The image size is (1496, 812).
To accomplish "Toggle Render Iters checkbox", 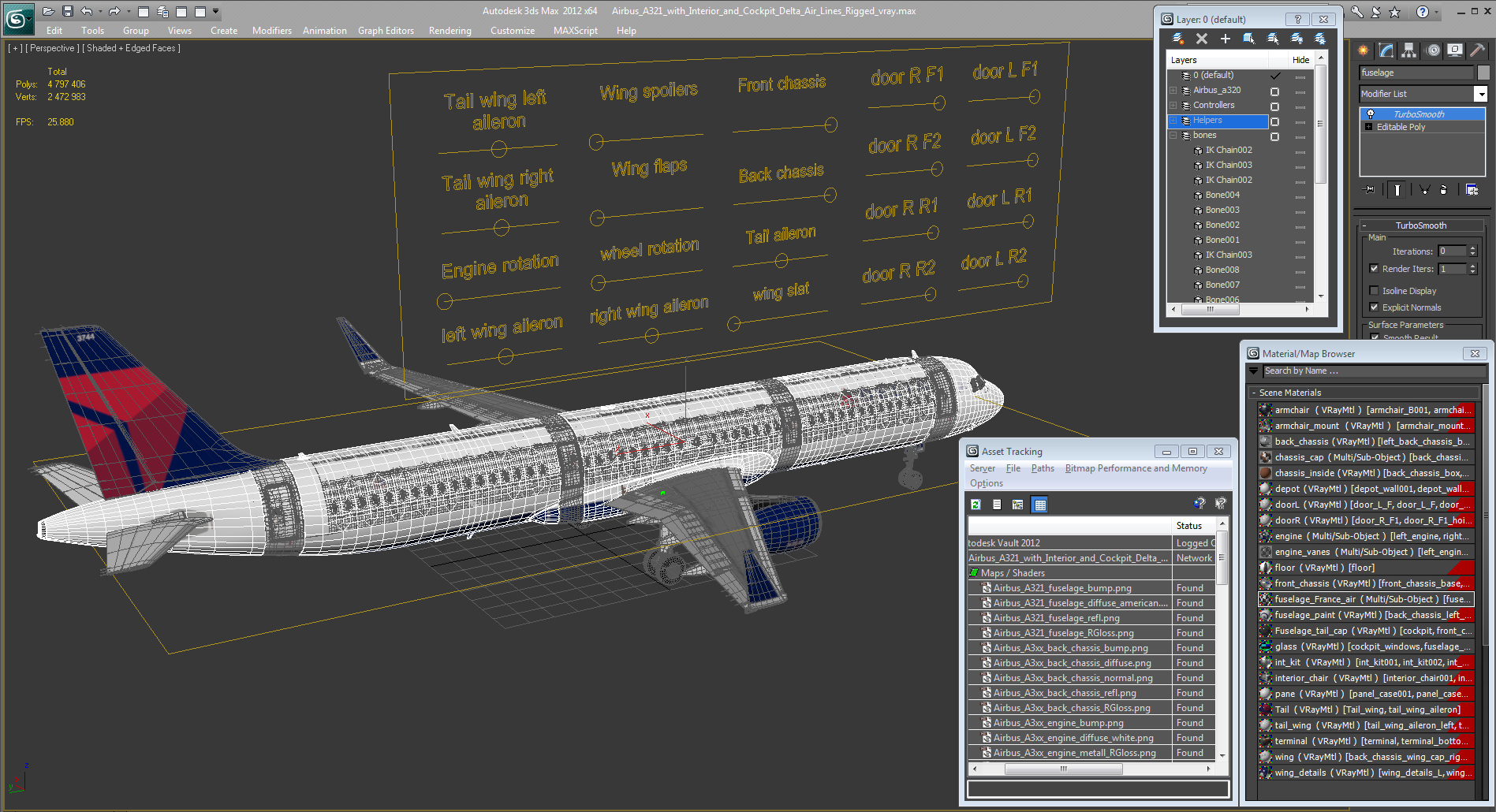I will point(1375,269).
